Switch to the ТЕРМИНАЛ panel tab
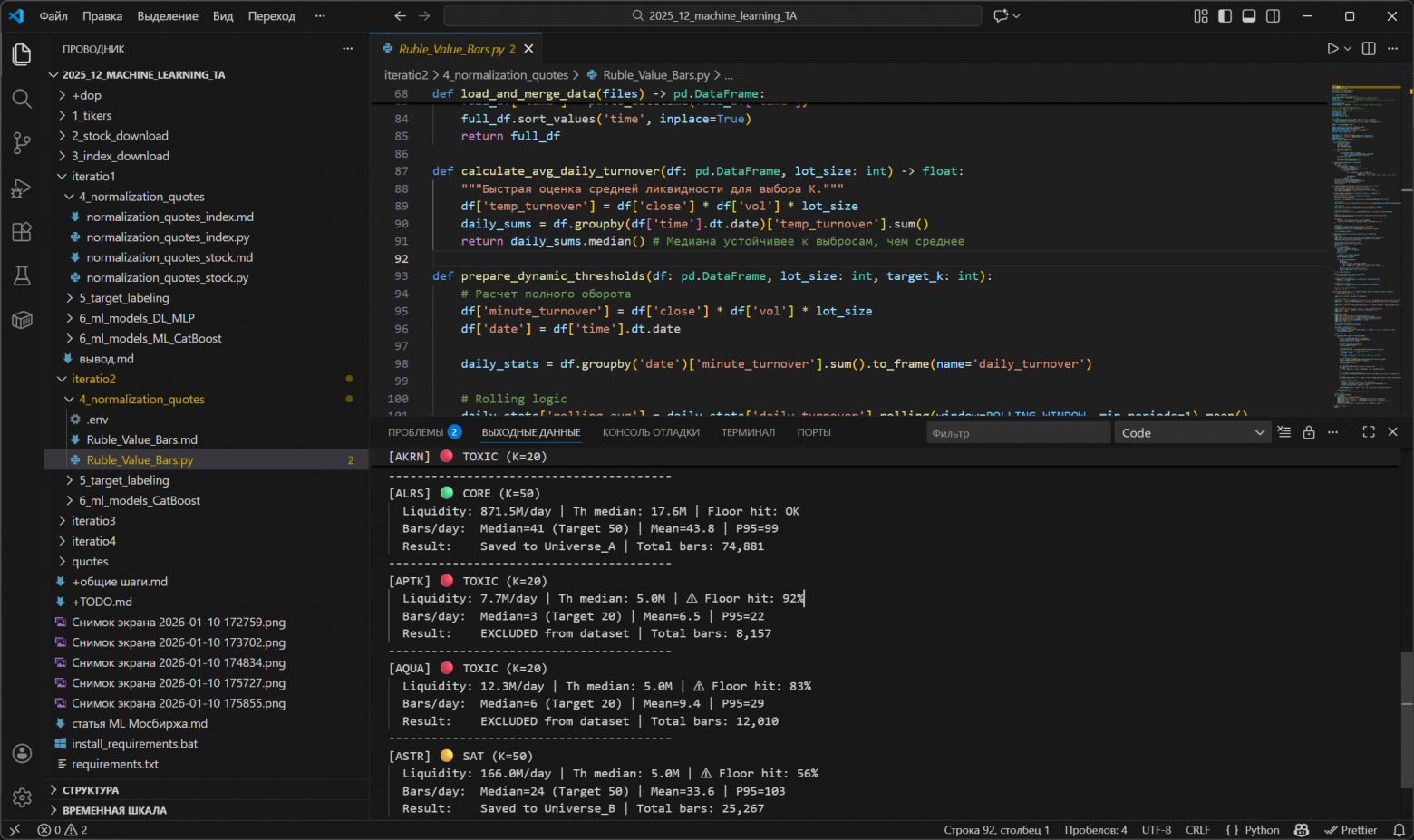 tap(748, 433)
